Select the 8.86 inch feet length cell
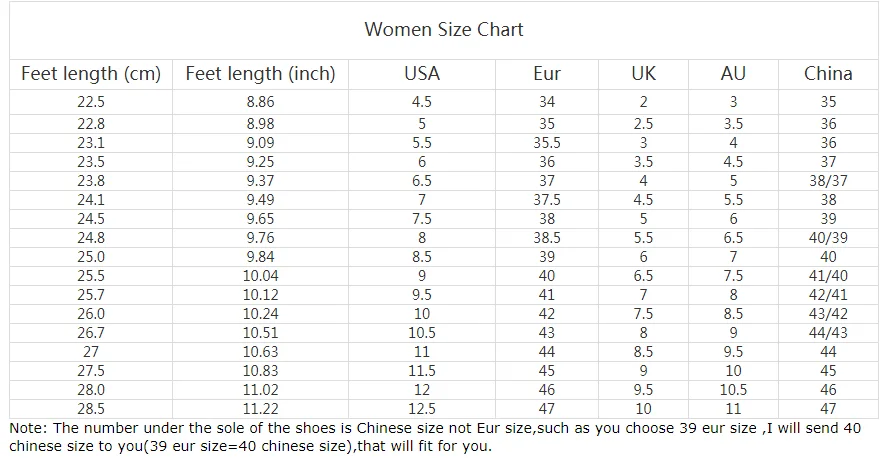 tap(260, 102)
